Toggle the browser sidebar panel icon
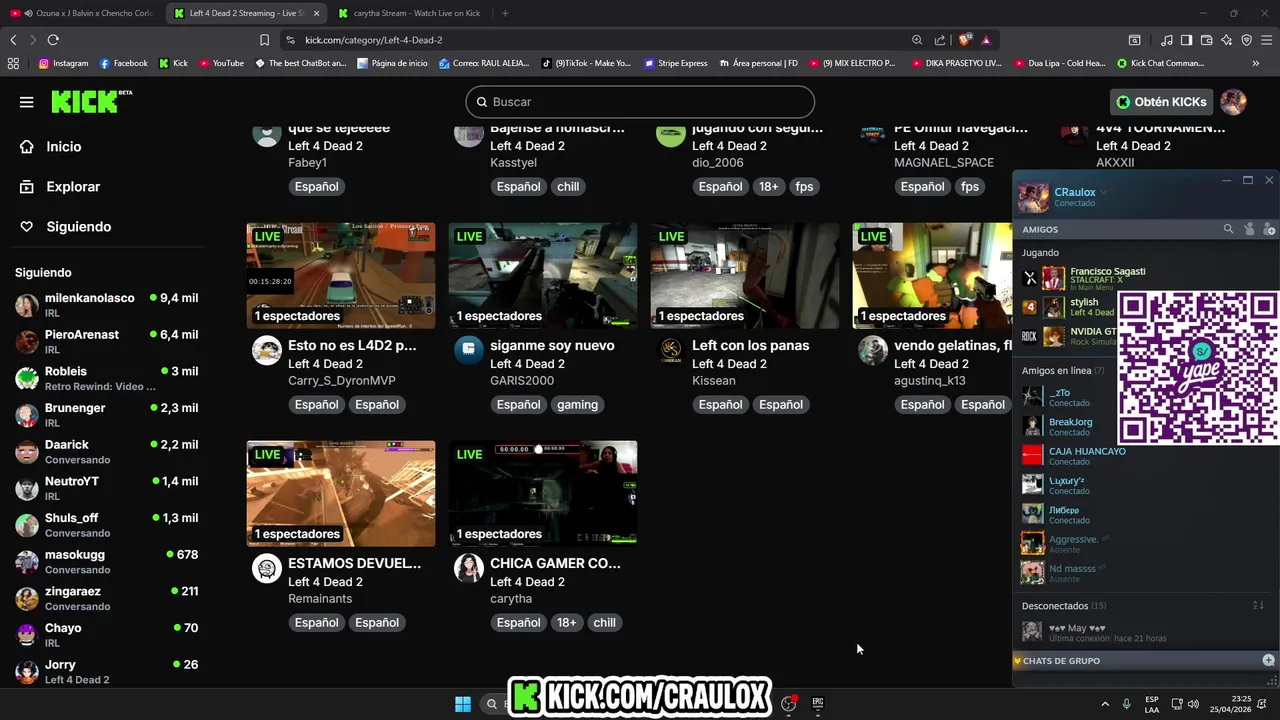The height and width of the screenshot is (720, 1280). click(1186, 40)
